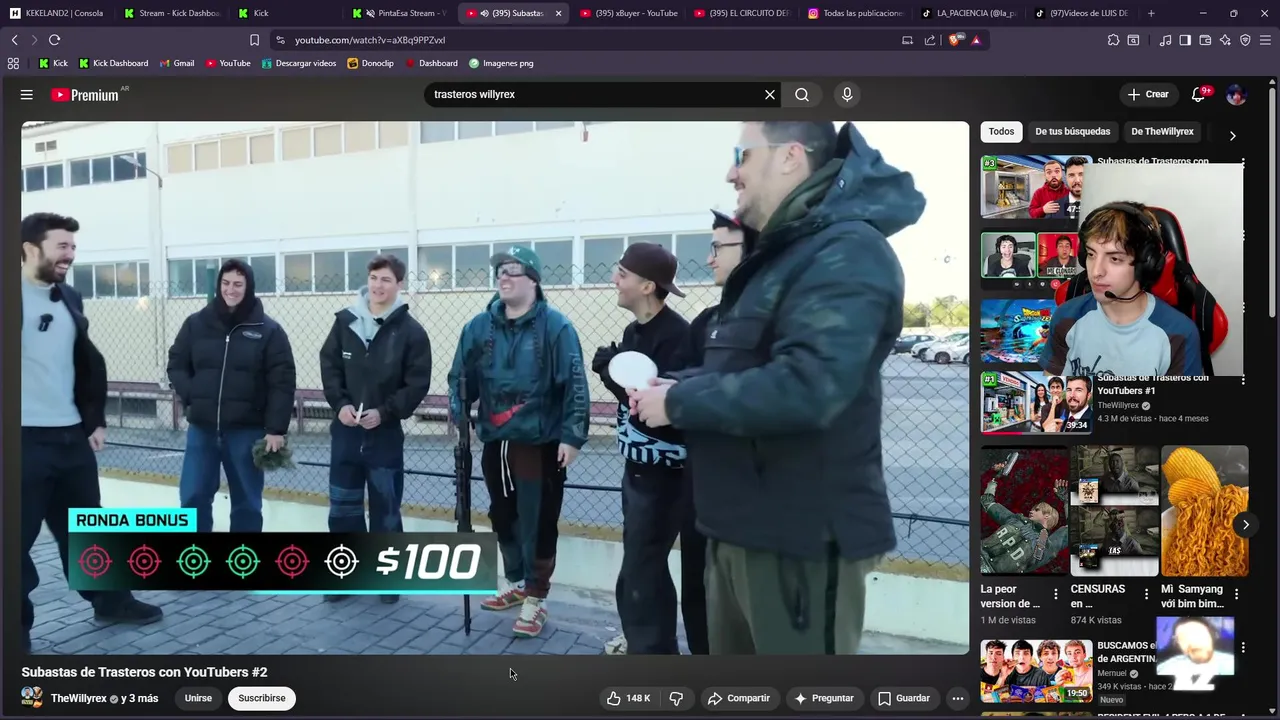Open more actions menu beside Guardar

957,698
